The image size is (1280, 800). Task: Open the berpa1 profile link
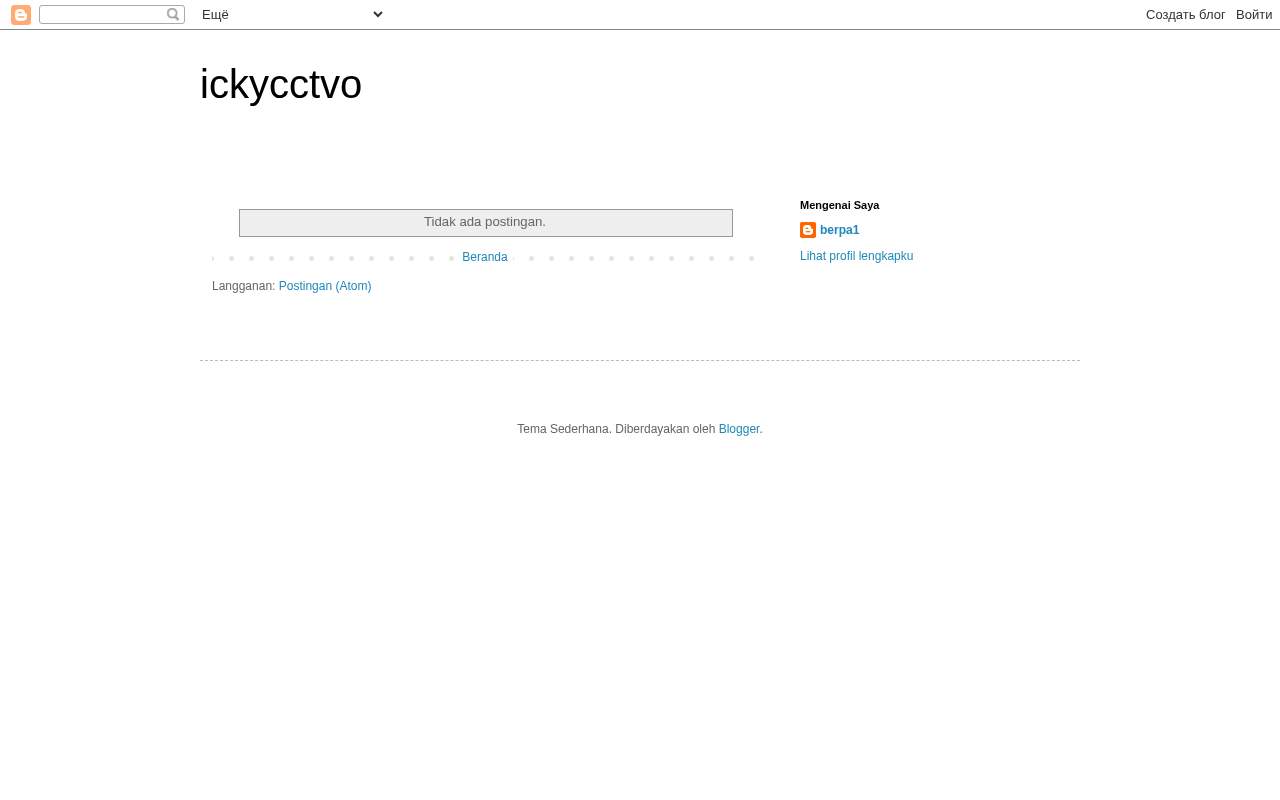click(x=839, y=230)
